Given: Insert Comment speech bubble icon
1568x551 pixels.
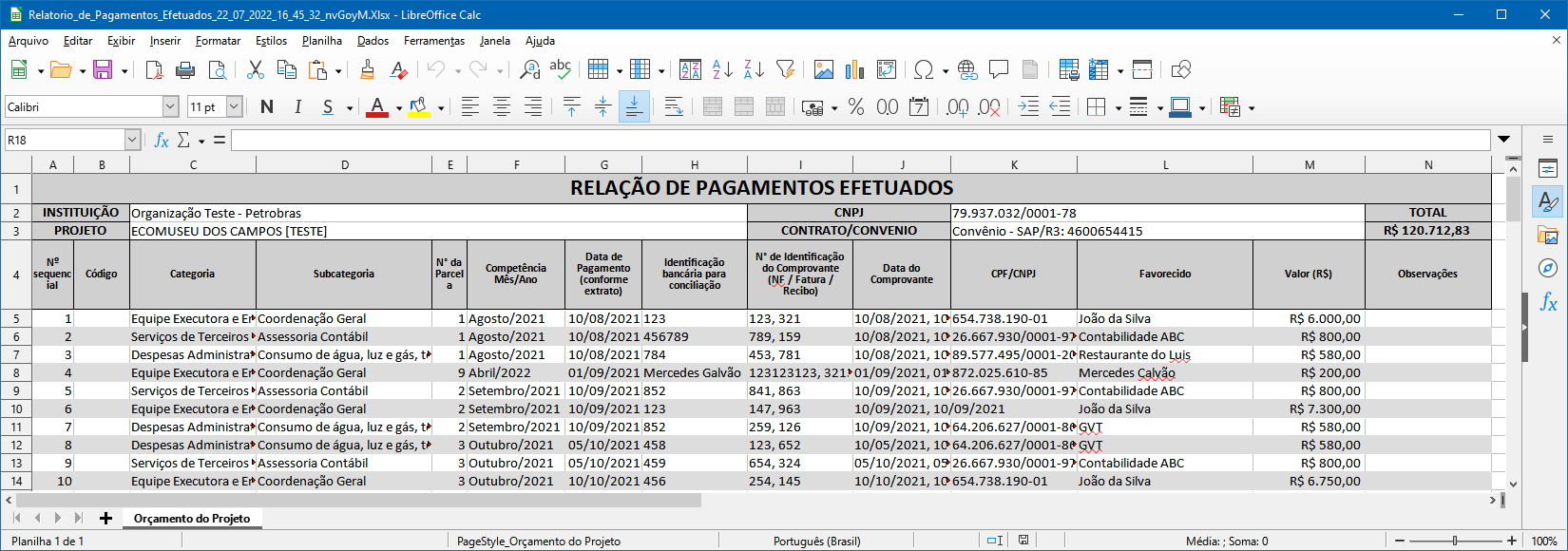Looking at the screenshot, I should pyautogui.click(x=999, y=69).
